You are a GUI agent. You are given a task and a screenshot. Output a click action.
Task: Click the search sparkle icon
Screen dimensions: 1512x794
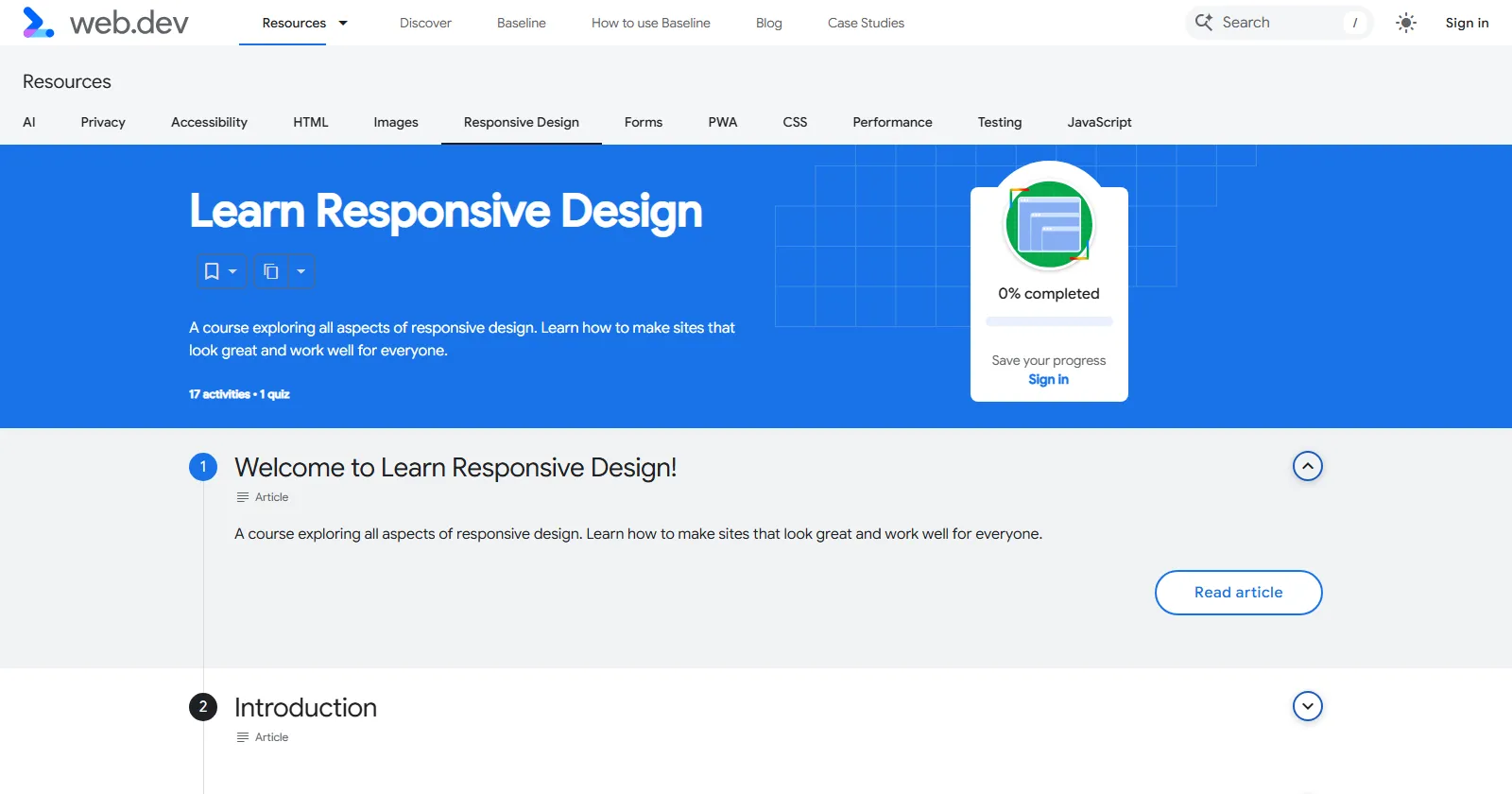click(1203, 23)
